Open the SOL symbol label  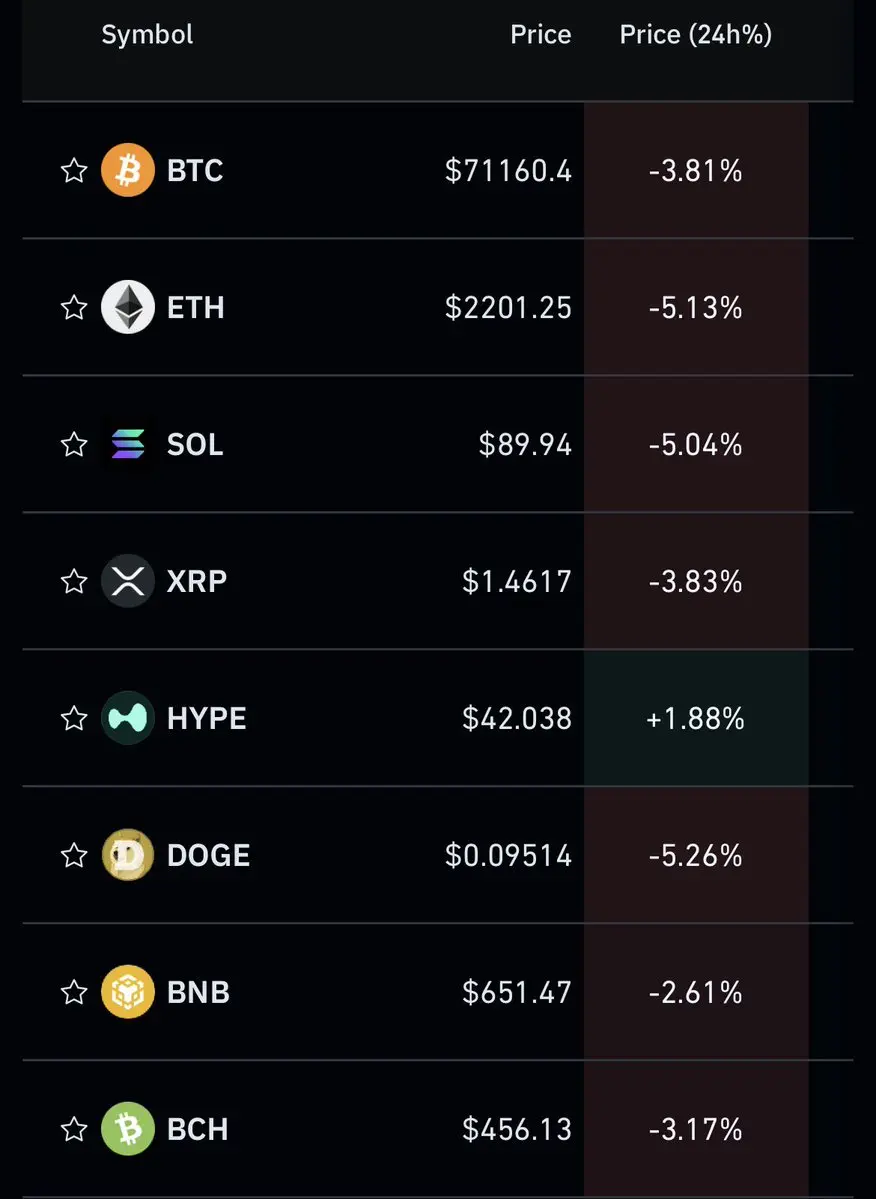(x=195, y=444)
